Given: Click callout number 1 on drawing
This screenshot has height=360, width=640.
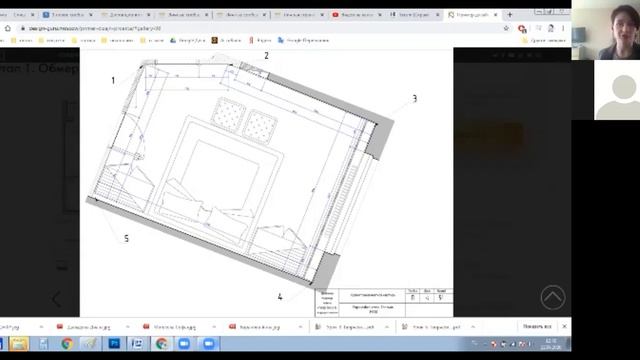Looking at the screenshot, I should point(113,81).
